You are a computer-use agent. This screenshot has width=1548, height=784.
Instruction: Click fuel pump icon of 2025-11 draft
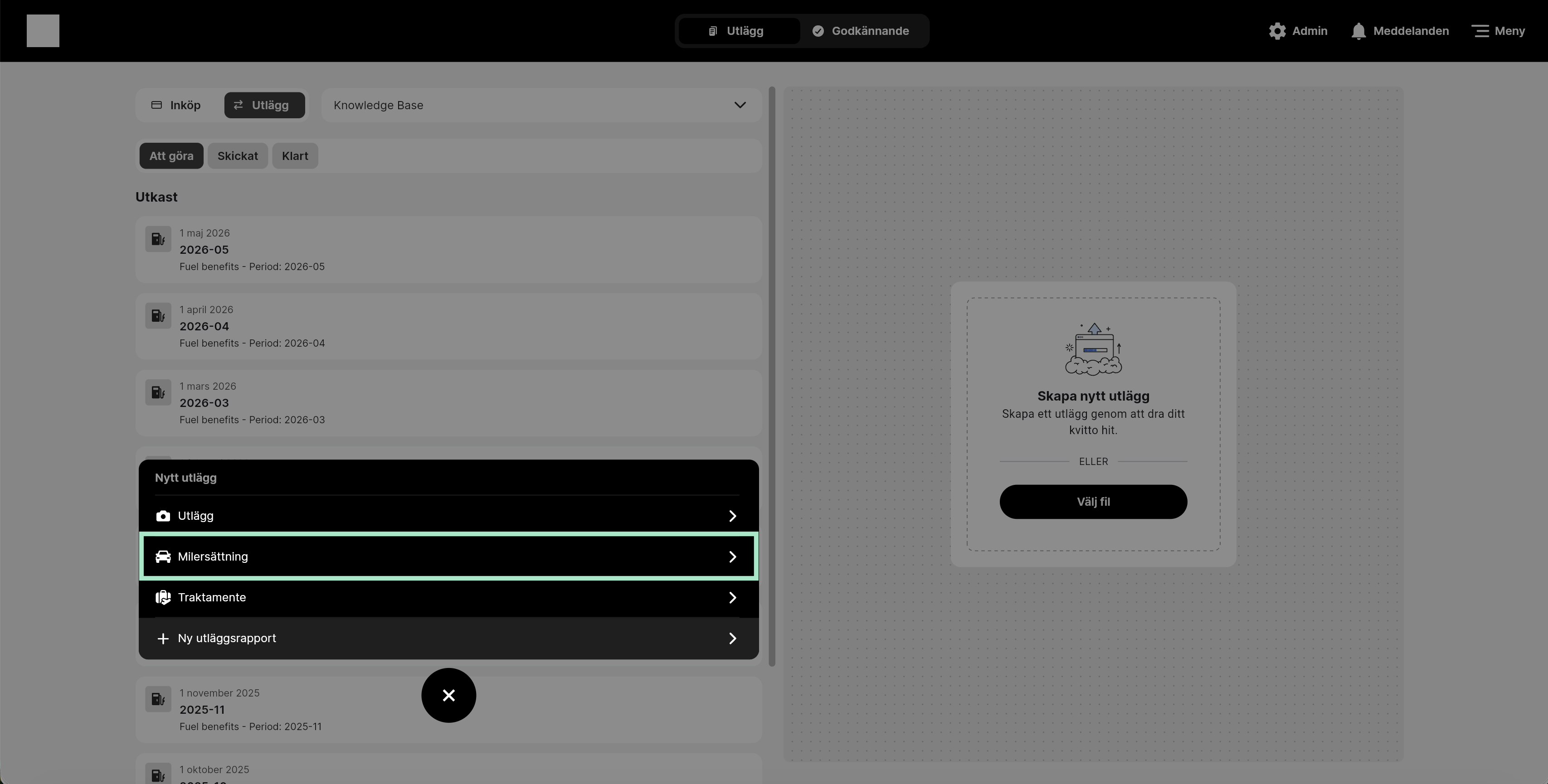click(158, 699)
